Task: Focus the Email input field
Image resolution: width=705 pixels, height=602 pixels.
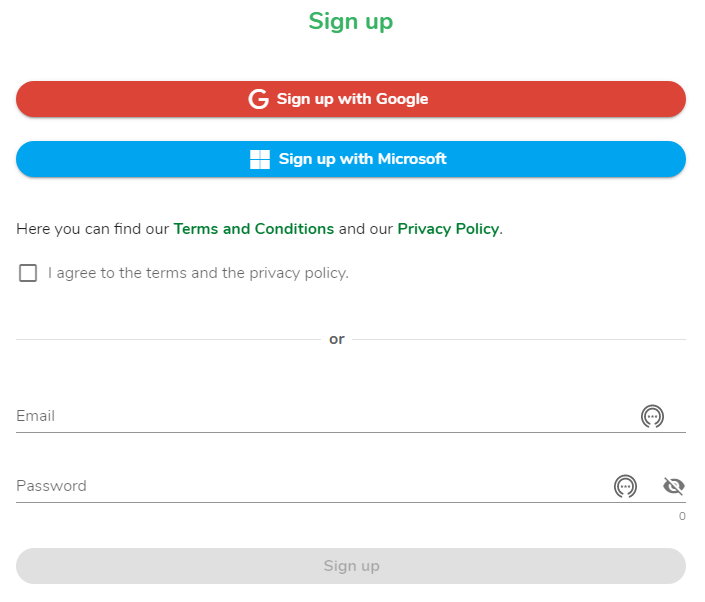Action: coord(326,416)
